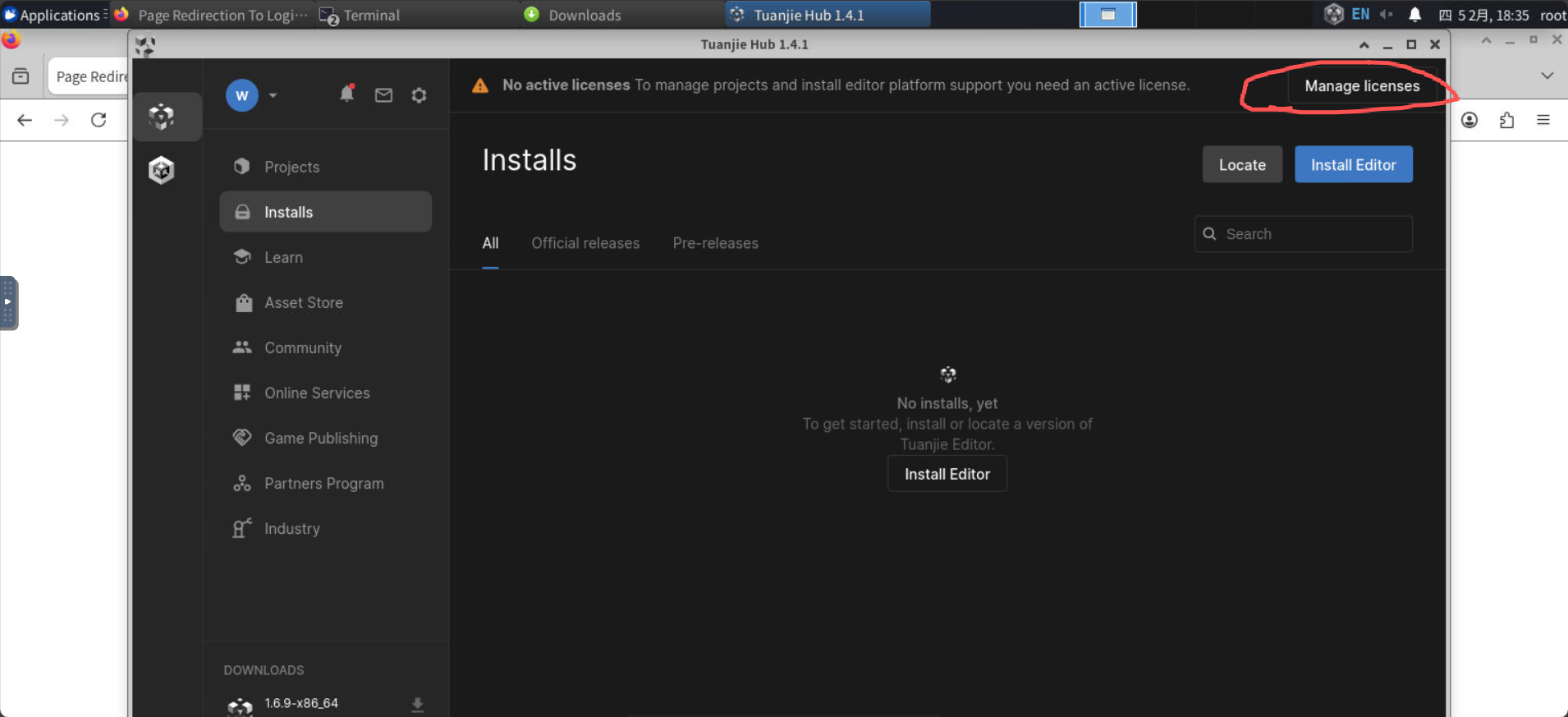Switch to Official releases tab
Image resolution: width=1568 pixels, height=717 pixels.
point(585,243)
